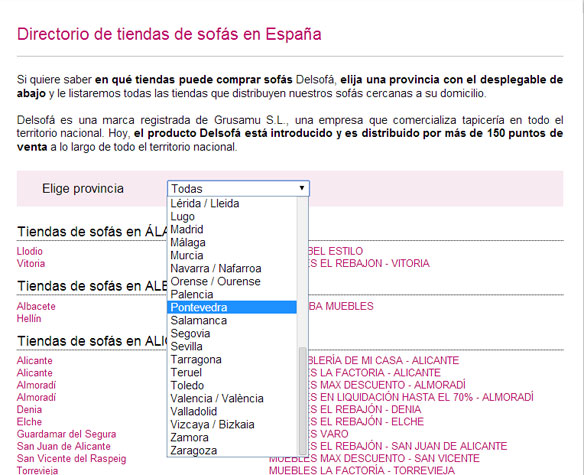Image resolution: width=584 pixels, height=475 pixels.
Task: Follow the Albacete link
Action: tap(36, 306)
